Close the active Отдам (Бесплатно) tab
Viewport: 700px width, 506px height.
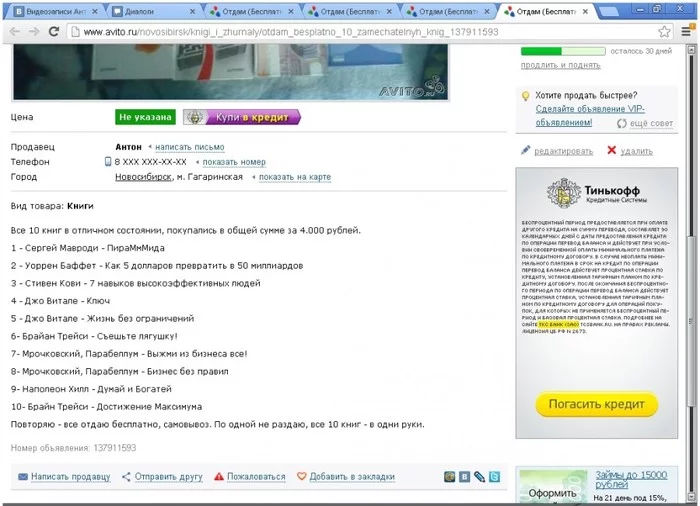[585, 12]
